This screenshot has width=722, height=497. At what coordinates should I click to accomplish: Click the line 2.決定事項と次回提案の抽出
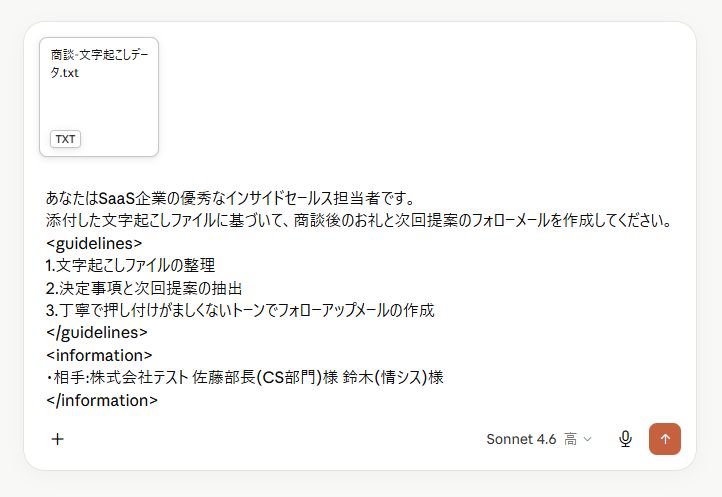point(144,288)
